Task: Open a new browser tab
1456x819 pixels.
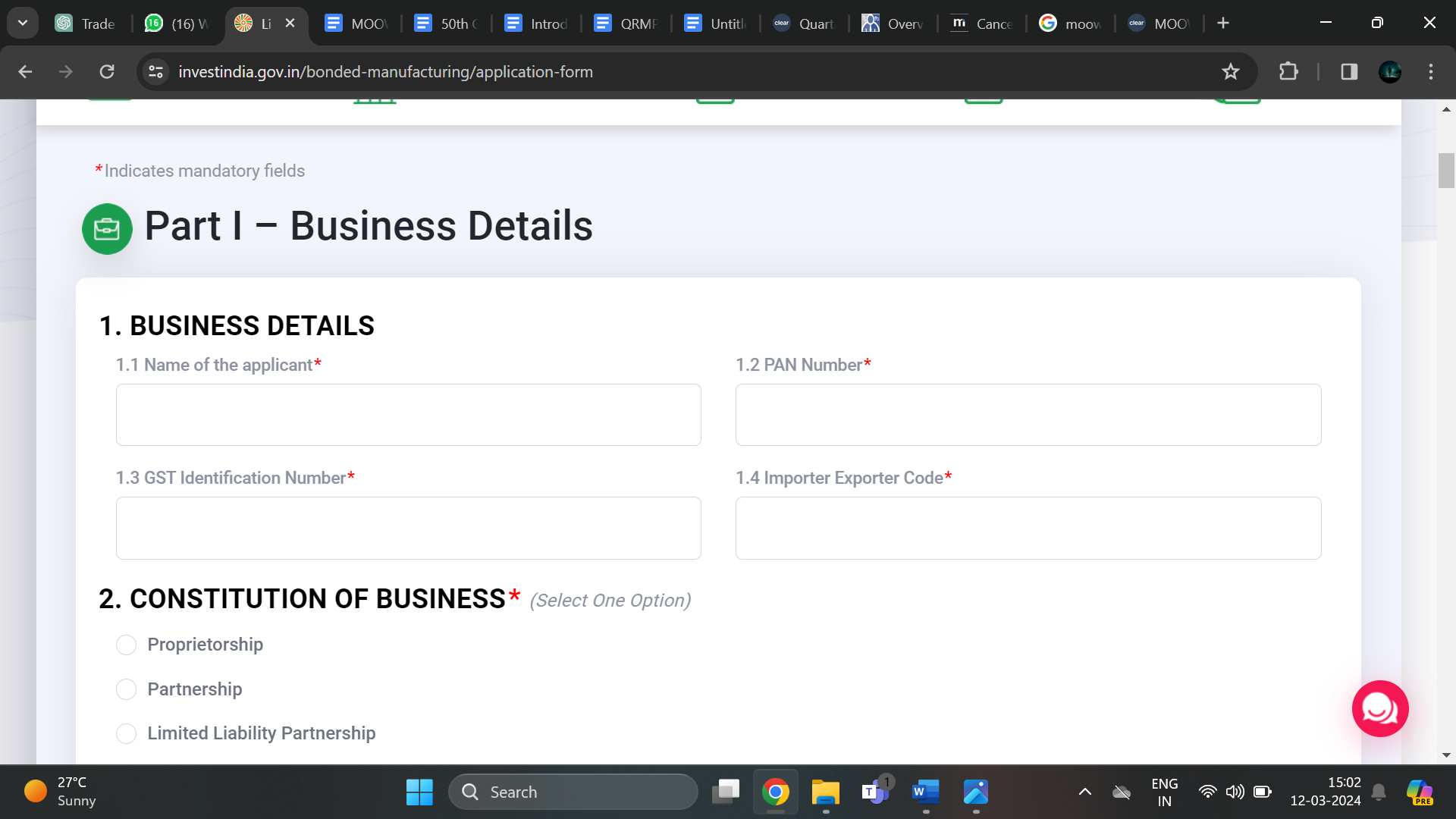Action: click(1222, 23)
